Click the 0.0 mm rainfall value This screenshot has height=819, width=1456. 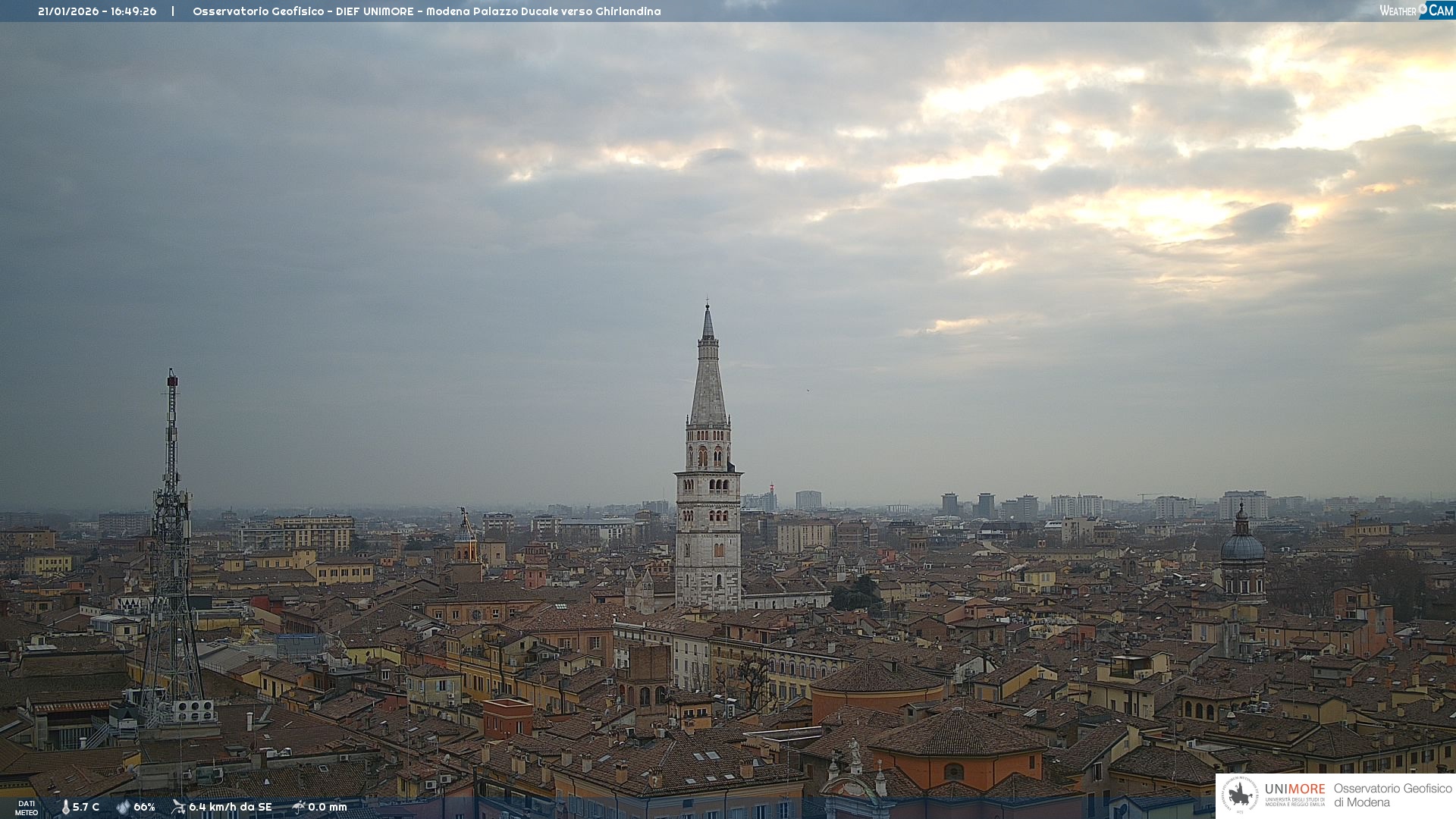327,807
